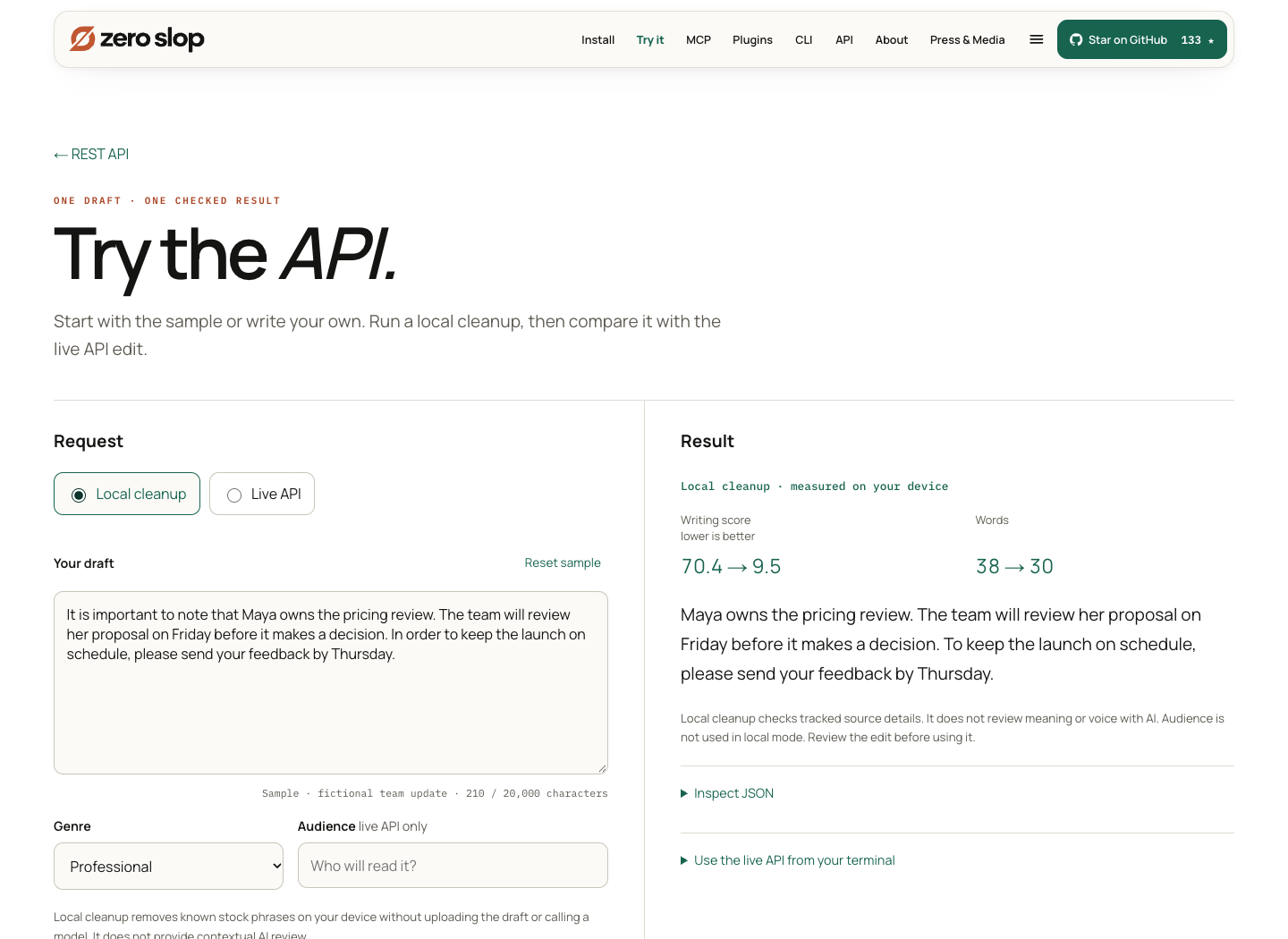
Task: Click 'Local cleanup · measured on your device' text
Action: click(x=814, y=486)
